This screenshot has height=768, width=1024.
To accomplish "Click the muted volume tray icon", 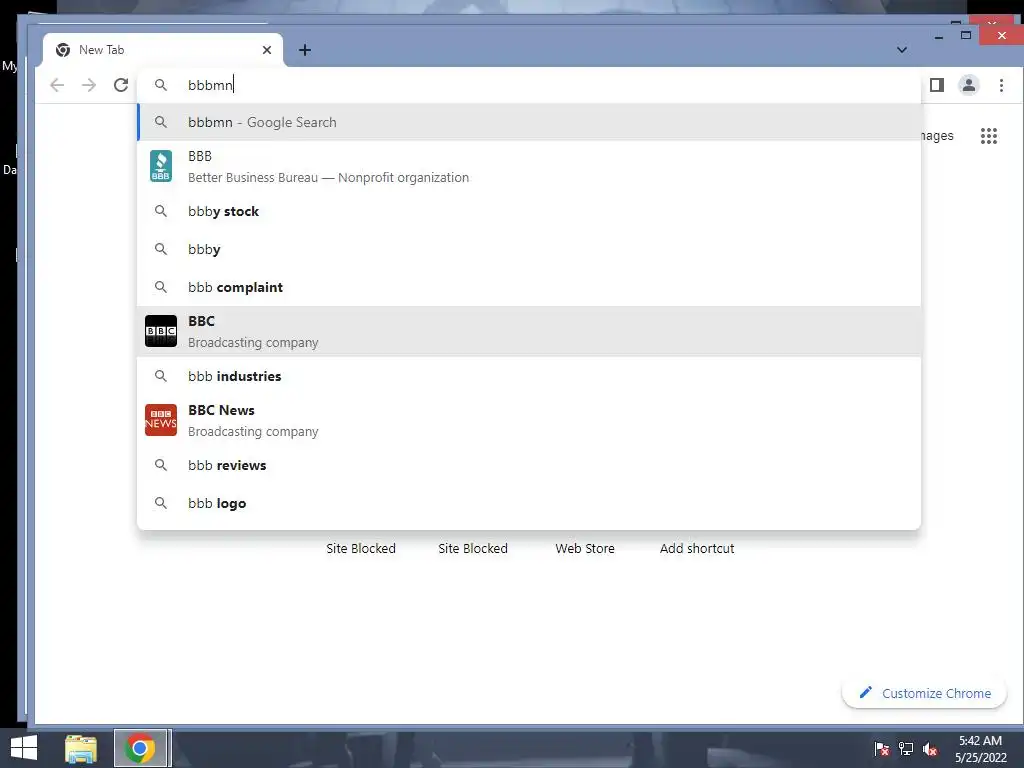I will pyautogui.click(x=930, y=749).
